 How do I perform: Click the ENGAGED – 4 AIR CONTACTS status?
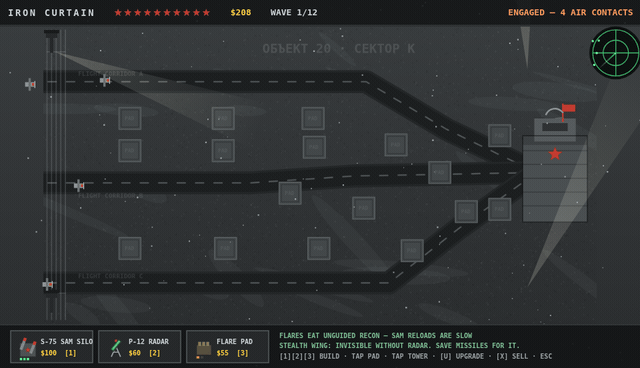(570, 13)
